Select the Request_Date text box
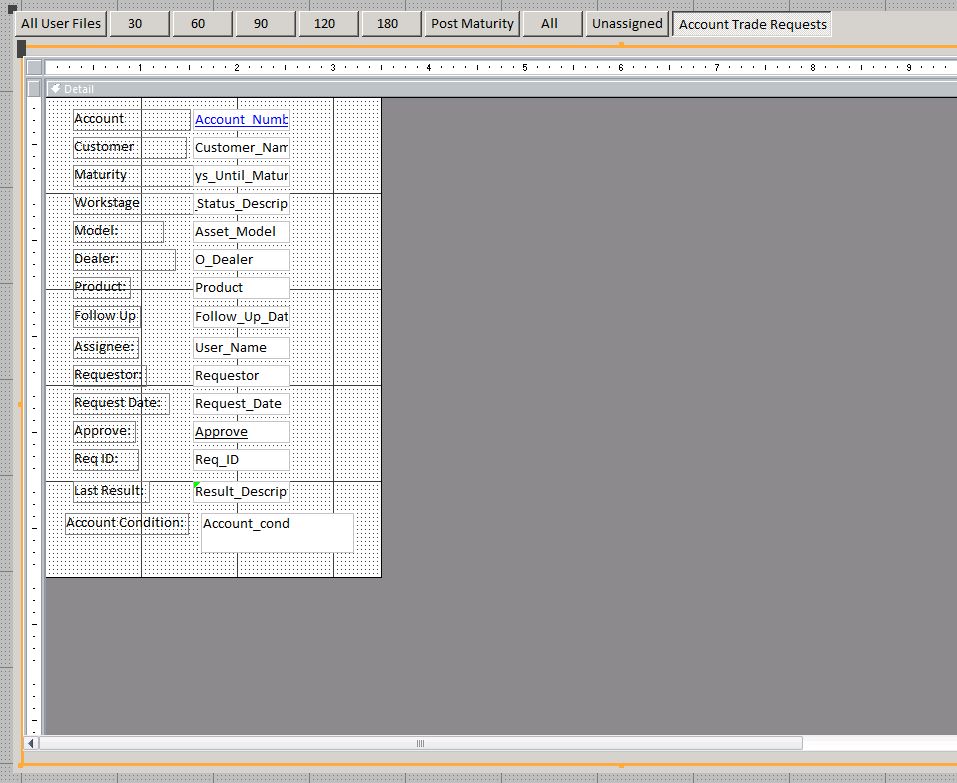The width and height of the screenshot is (957, 783). click(x=241, y=404)
